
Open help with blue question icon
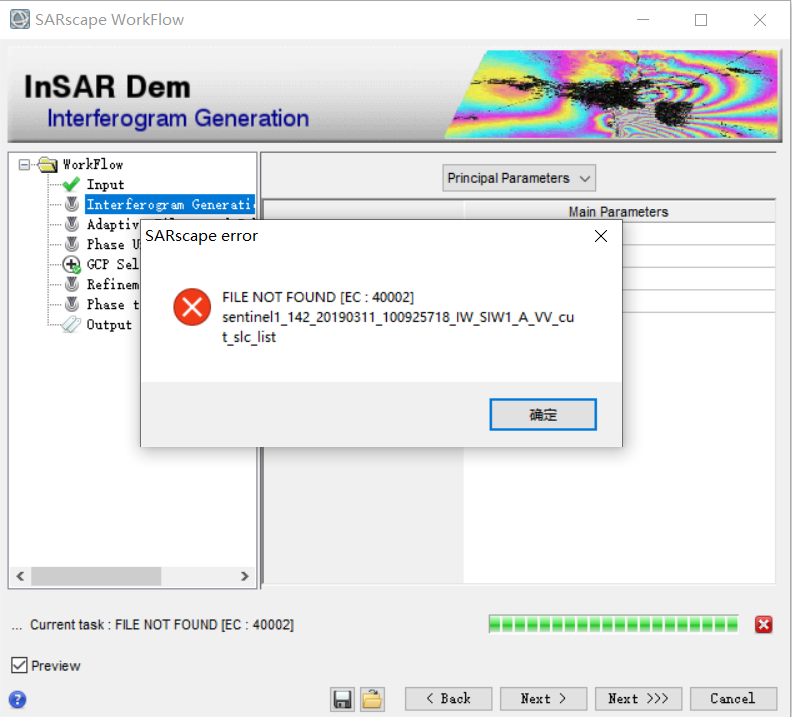coord(18,700)
